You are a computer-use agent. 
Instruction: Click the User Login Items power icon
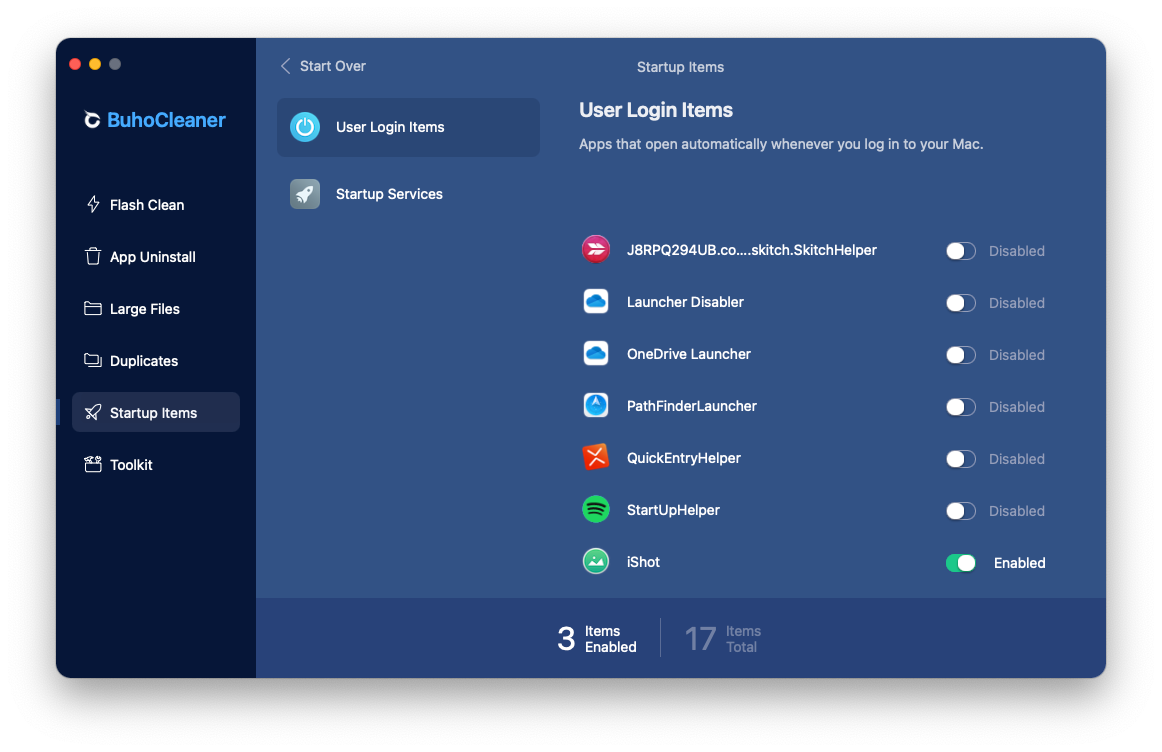(305, 127)
